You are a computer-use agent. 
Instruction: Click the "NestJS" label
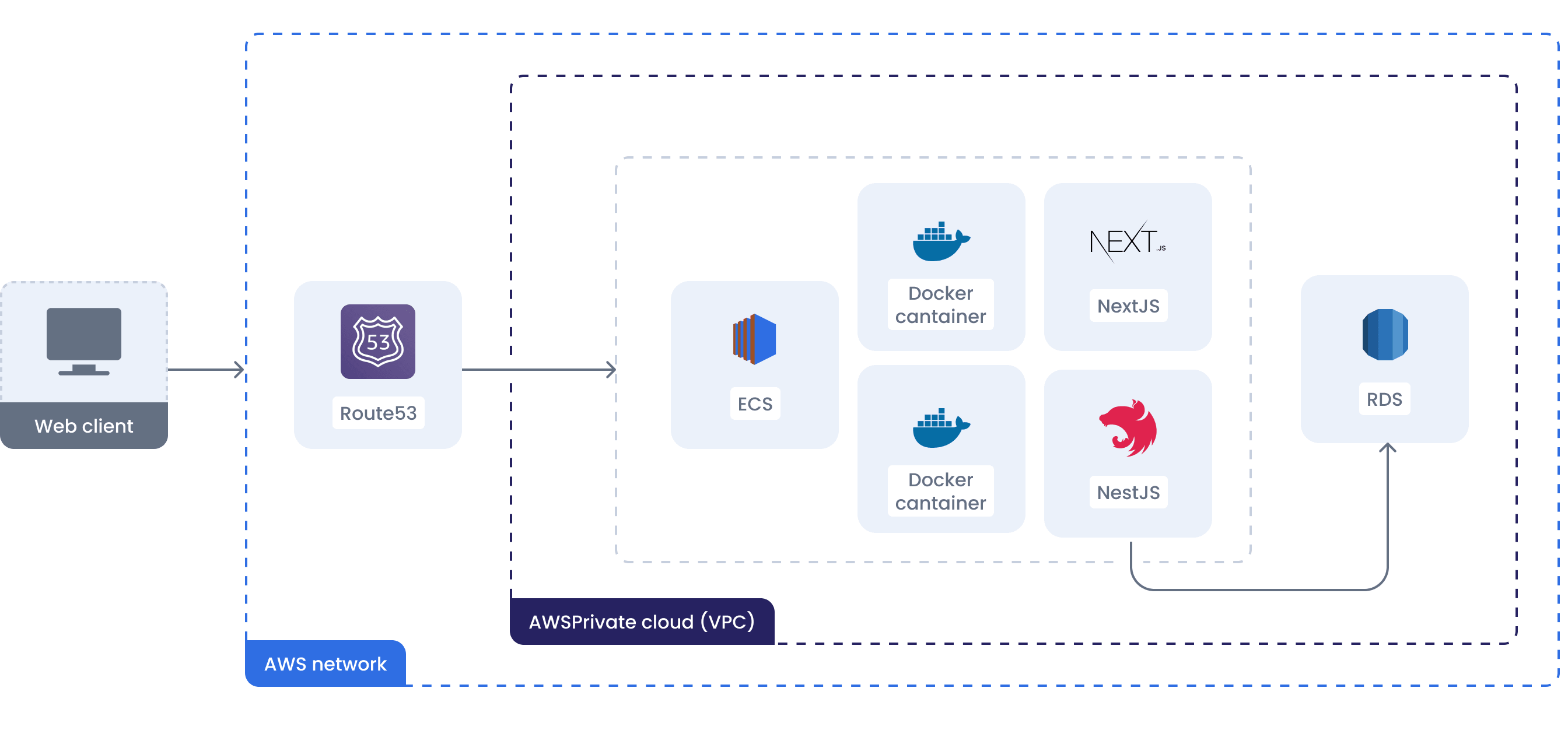[1129, 492]
